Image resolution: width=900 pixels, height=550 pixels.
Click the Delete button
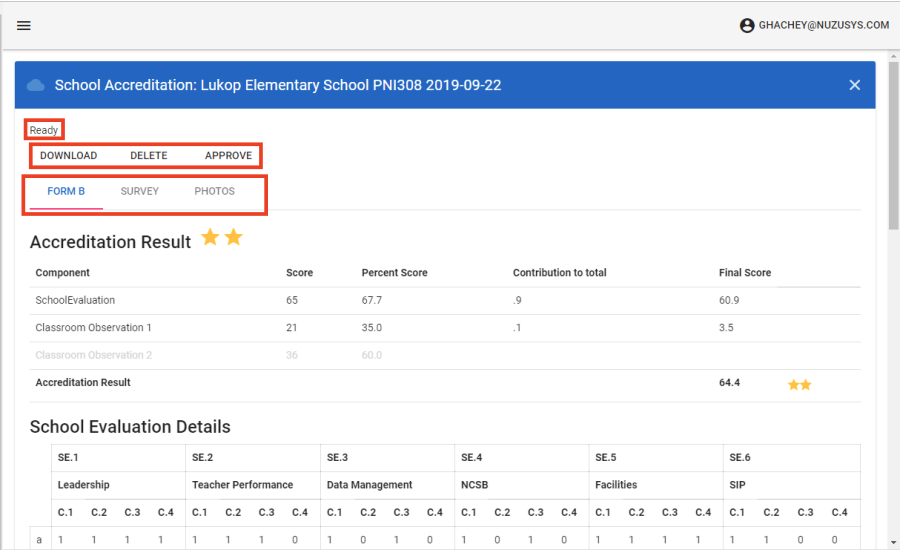pyautogui.click(x=148, y=156)
